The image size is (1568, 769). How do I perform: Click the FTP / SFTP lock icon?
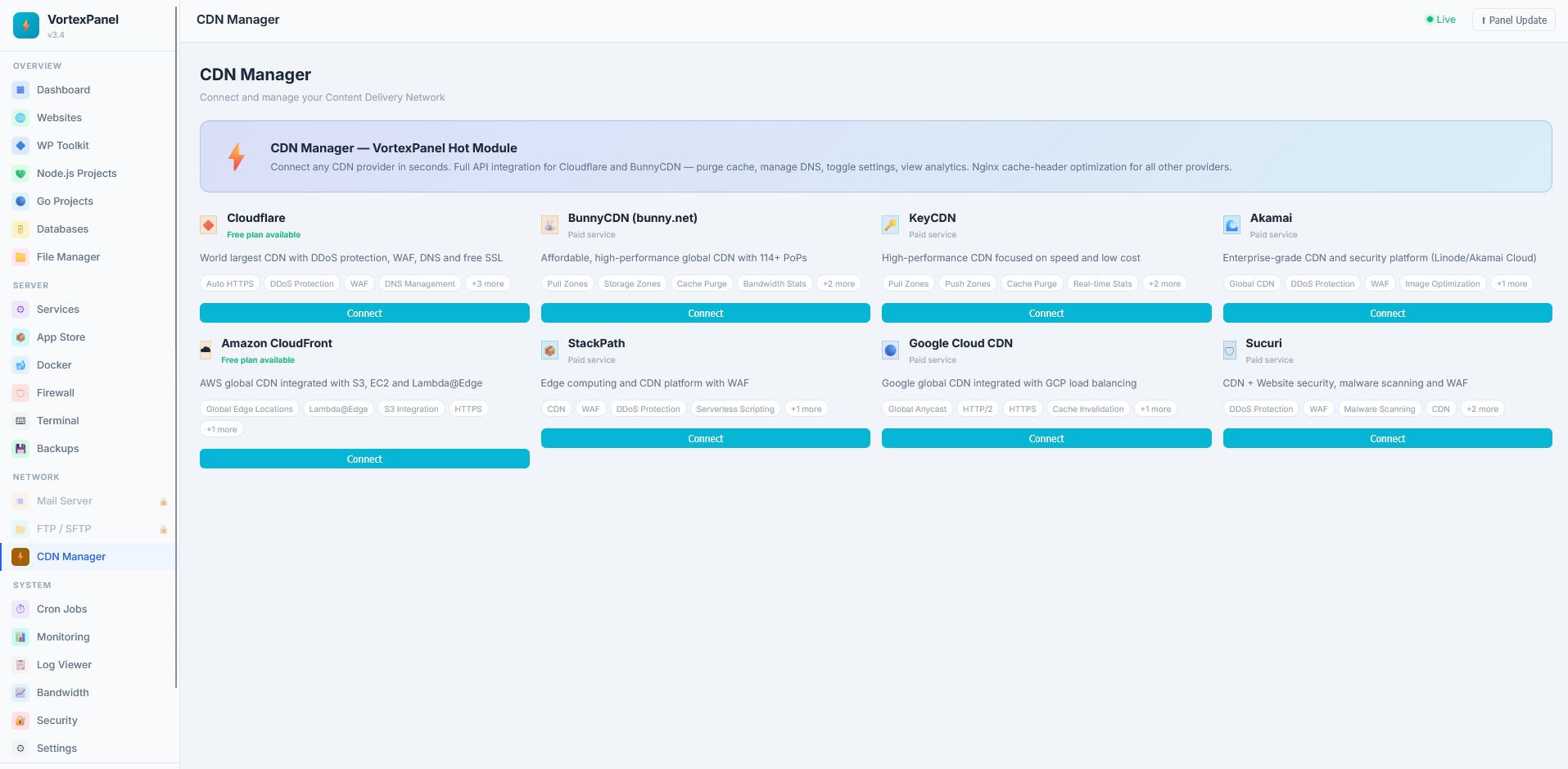pos(164,529)
